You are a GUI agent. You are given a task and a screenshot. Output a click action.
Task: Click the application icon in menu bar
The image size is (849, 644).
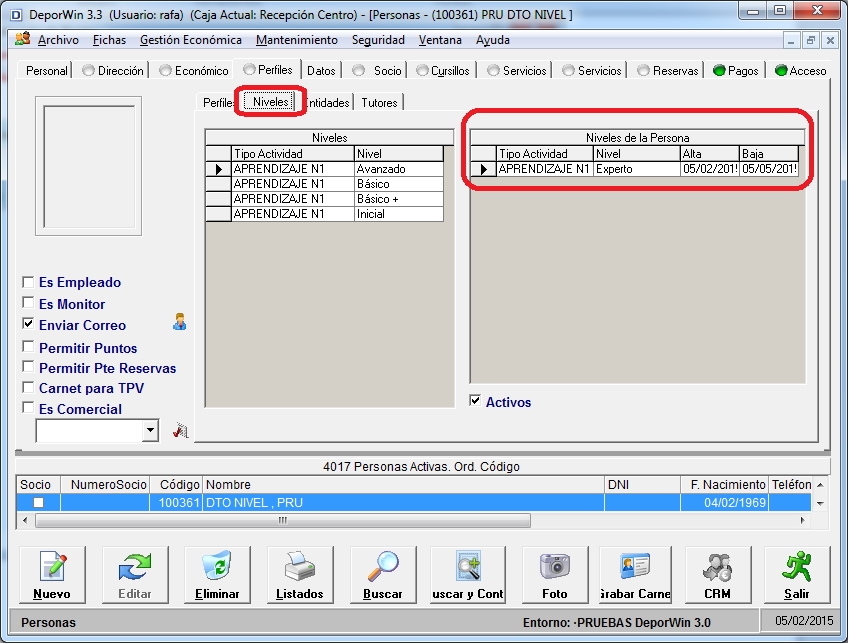(x=23, y=39)
